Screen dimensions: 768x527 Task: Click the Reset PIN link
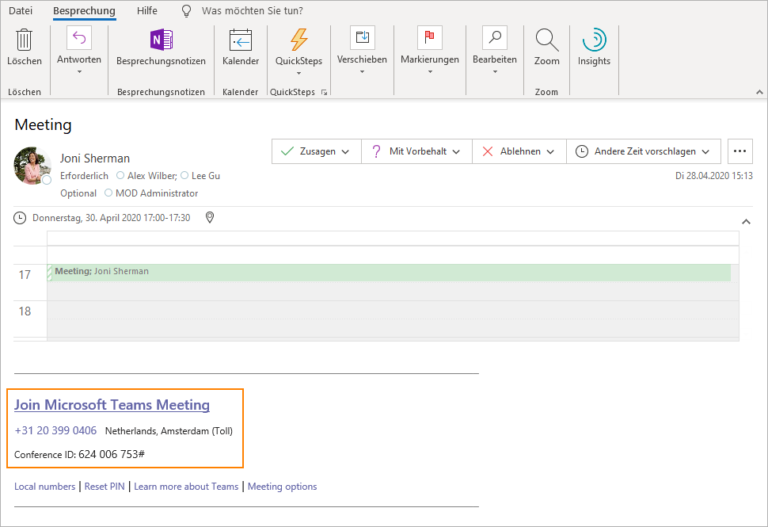point(104,486)
